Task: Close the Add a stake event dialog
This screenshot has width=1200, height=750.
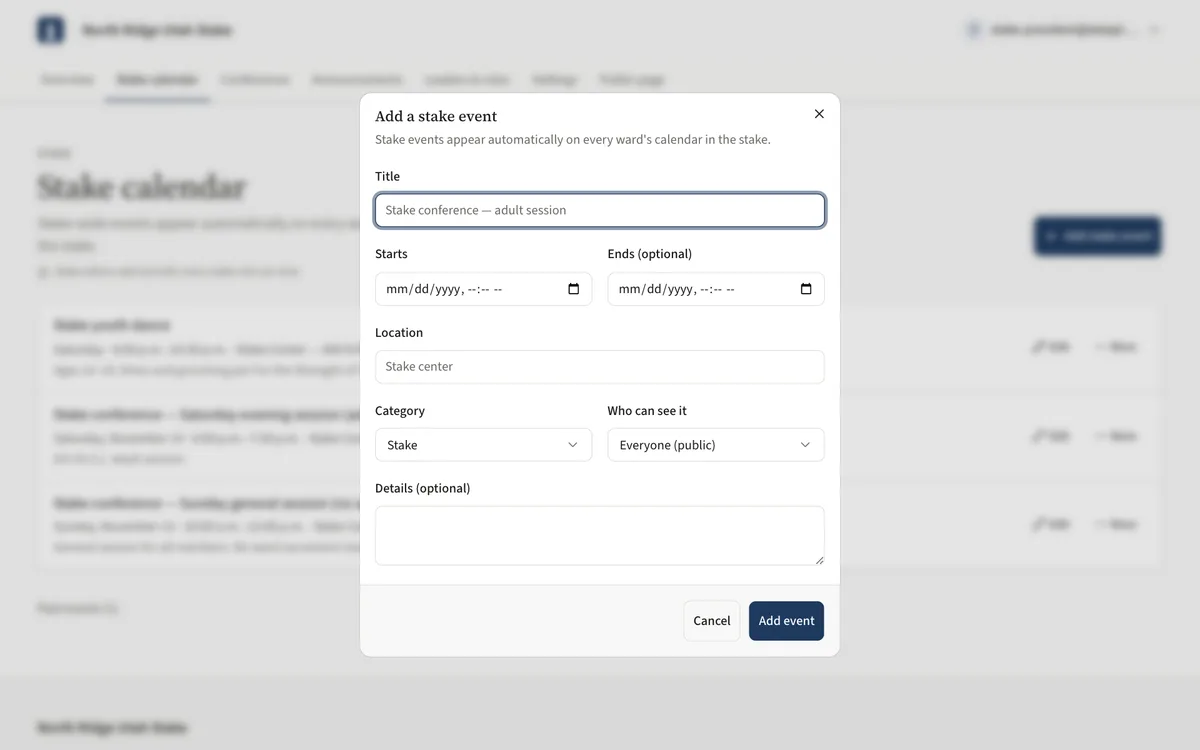Action: coord(819,114)
